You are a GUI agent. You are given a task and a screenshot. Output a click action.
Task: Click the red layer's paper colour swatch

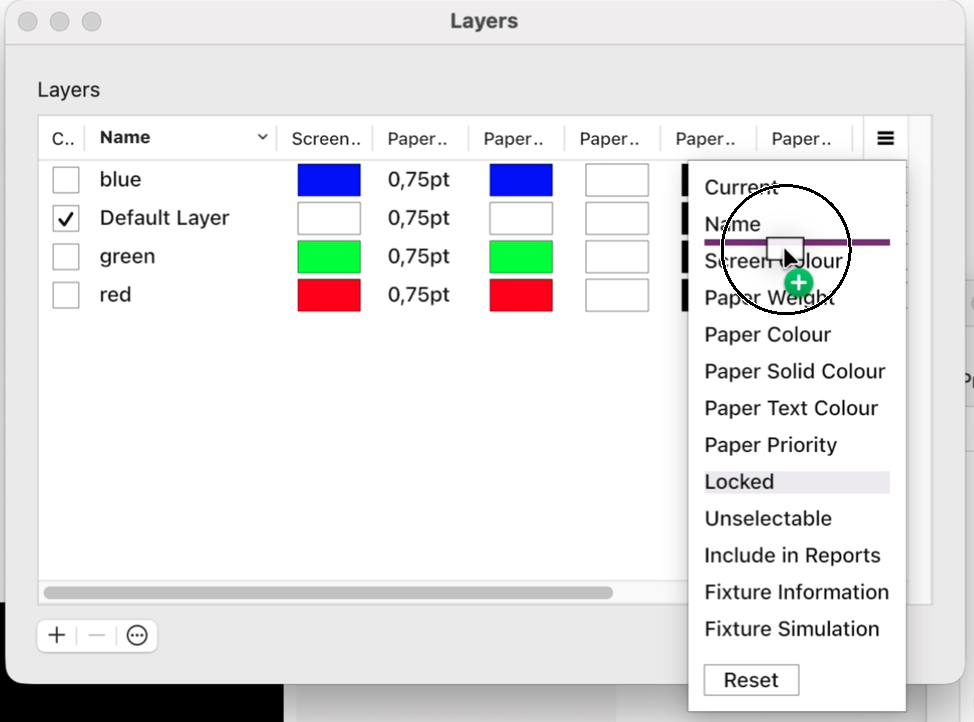[x=520, y=294]
